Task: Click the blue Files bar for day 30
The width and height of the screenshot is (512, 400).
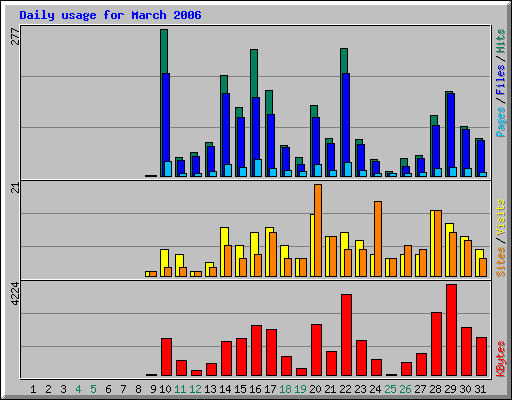Action: (x=466, y=149)
